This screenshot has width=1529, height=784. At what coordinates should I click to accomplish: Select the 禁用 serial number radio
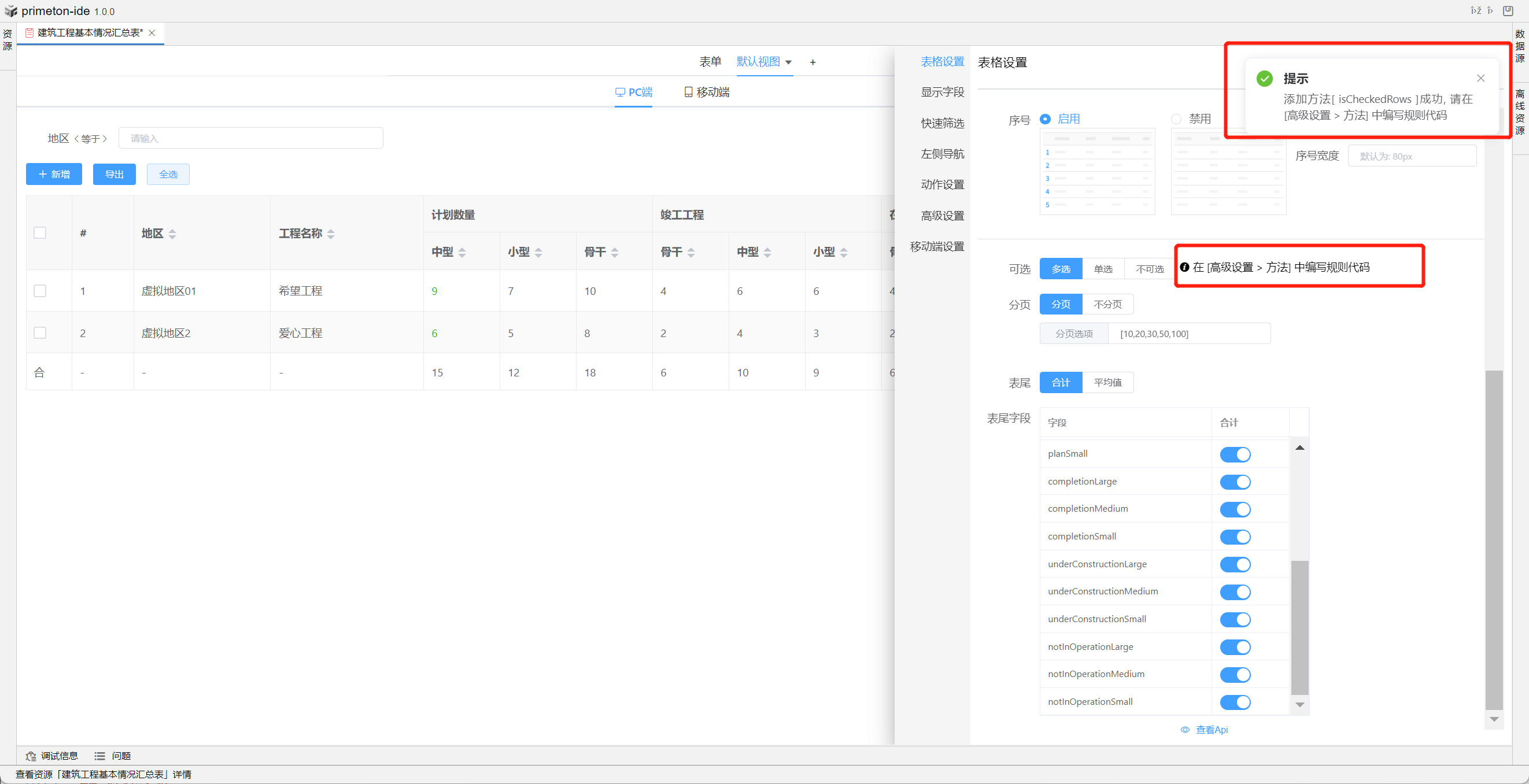click(x=1176, y=119)
